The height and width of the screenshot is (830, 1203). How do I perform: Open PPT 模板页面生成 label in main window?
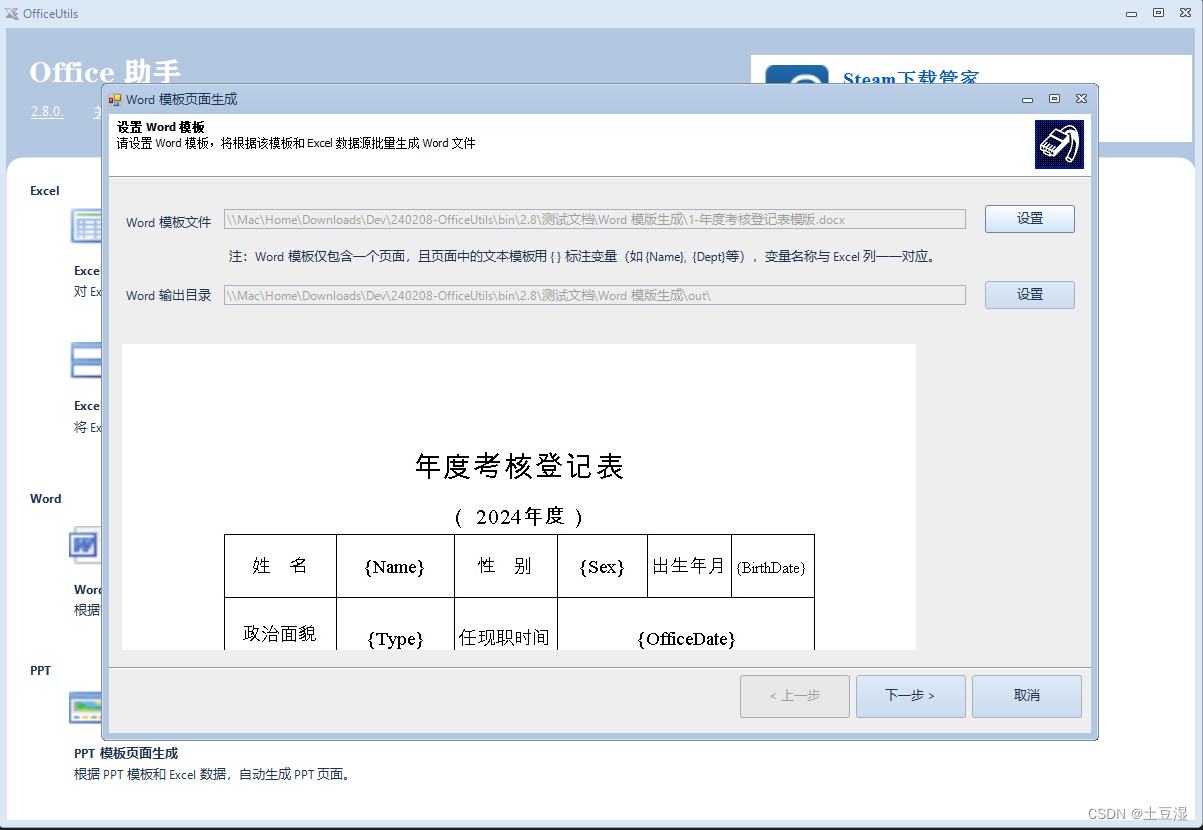point(126,753)
